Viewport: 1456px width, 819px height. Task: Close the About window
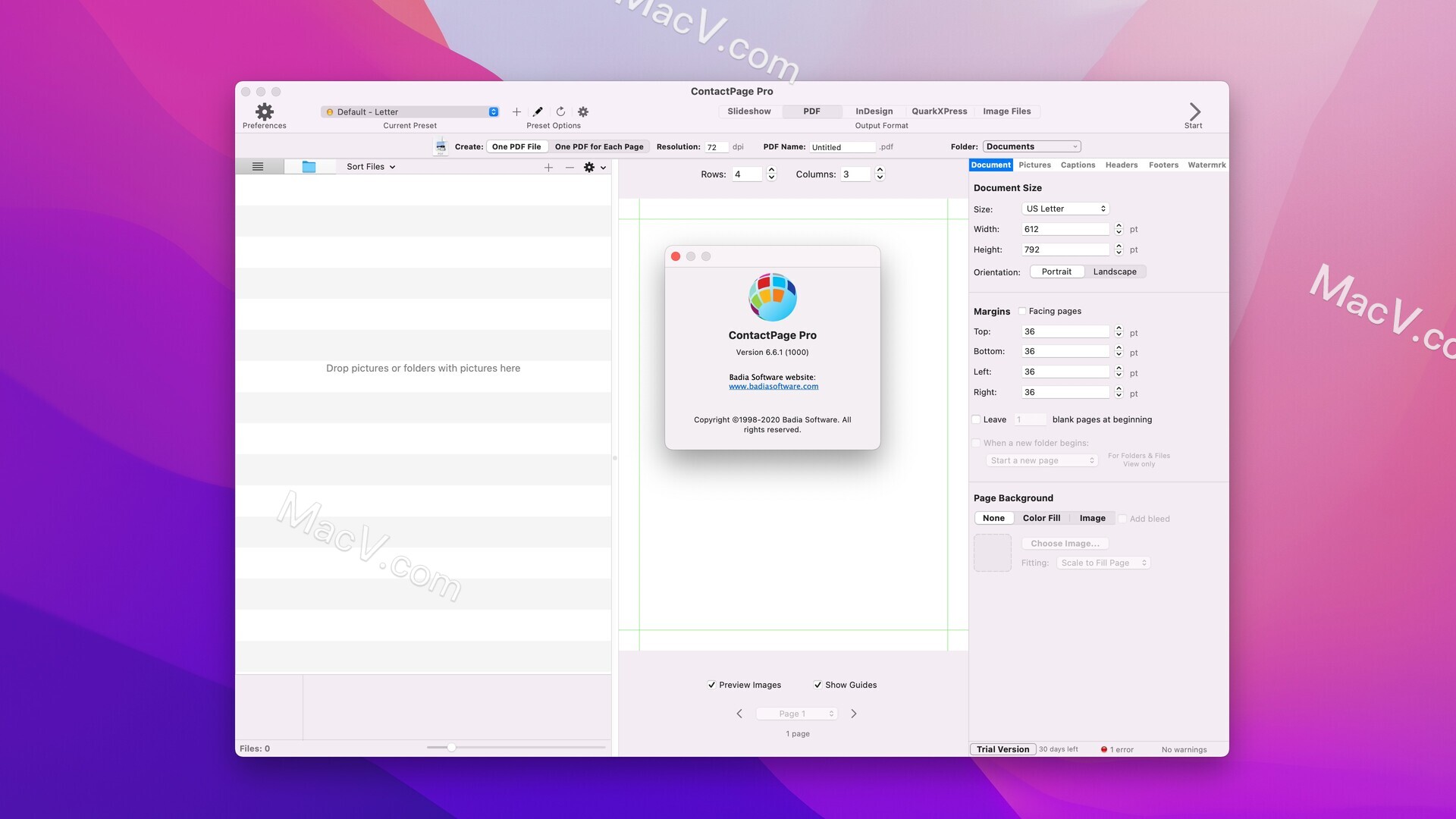pos(676,256)
